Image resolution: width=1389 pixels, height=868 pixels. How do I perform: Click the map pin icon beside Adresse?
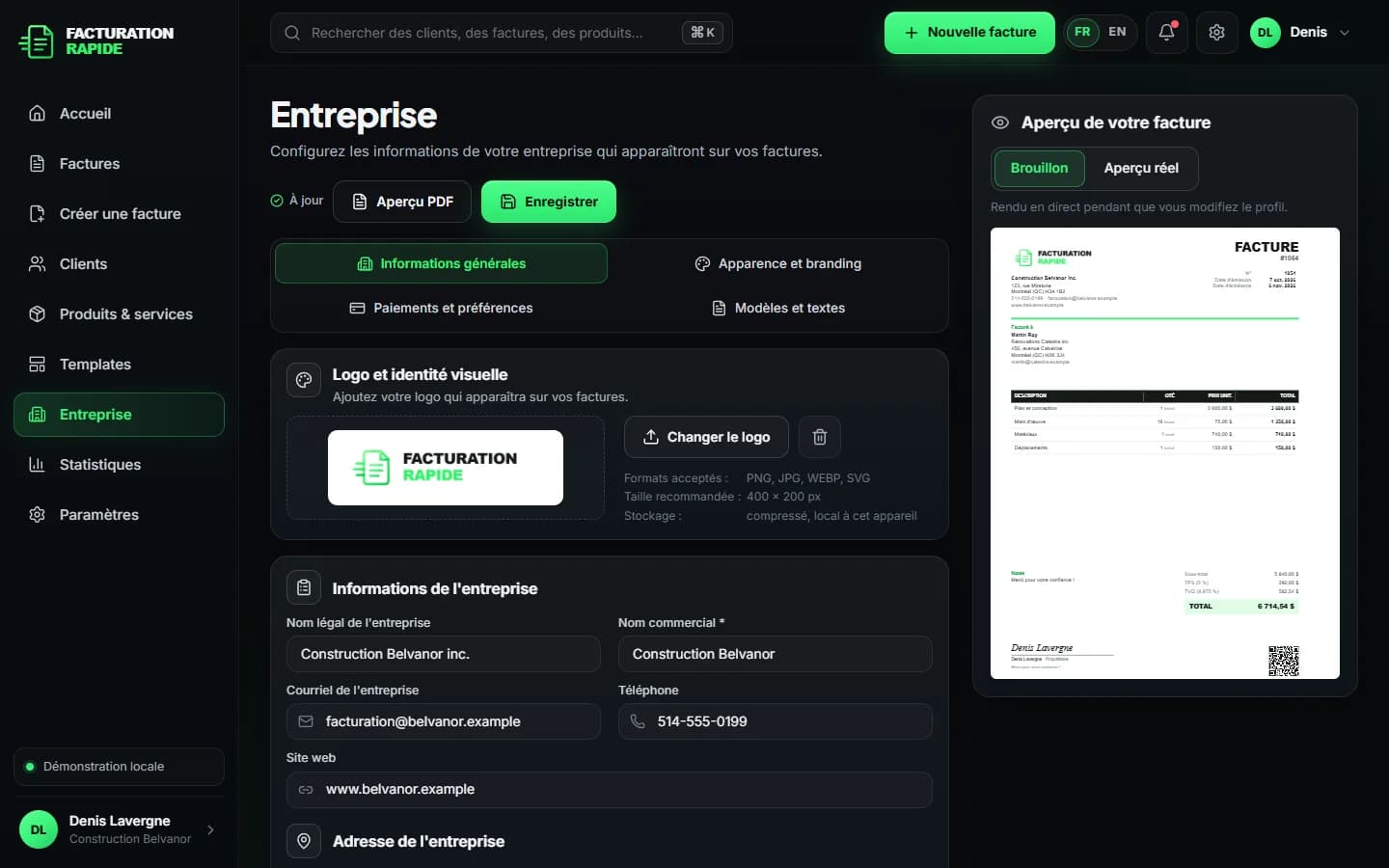[x=304, y=841]
